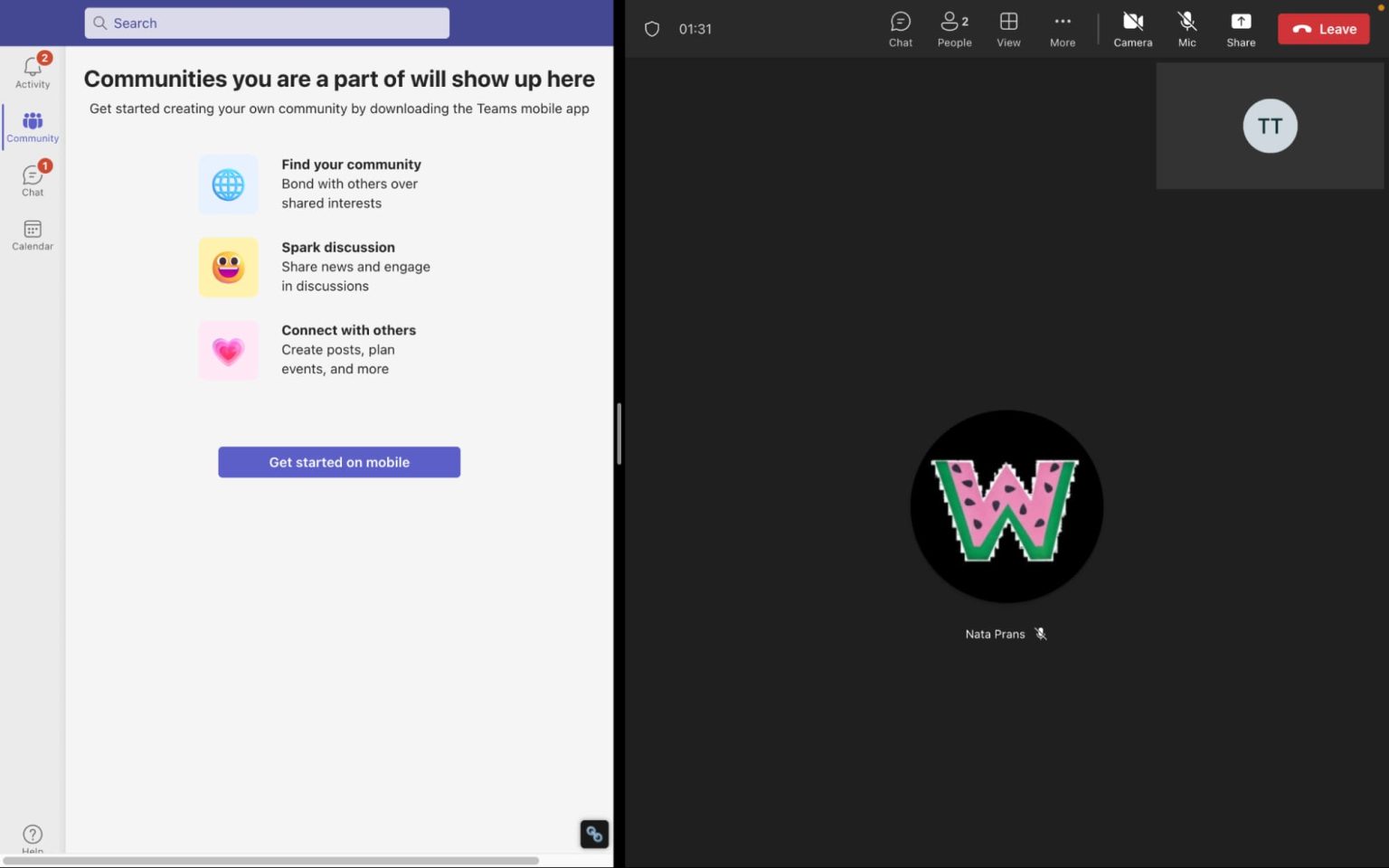Viewport: 1389px width, 868px height.
Task: Open the More options menu
Action: [x=1063, y=28]
